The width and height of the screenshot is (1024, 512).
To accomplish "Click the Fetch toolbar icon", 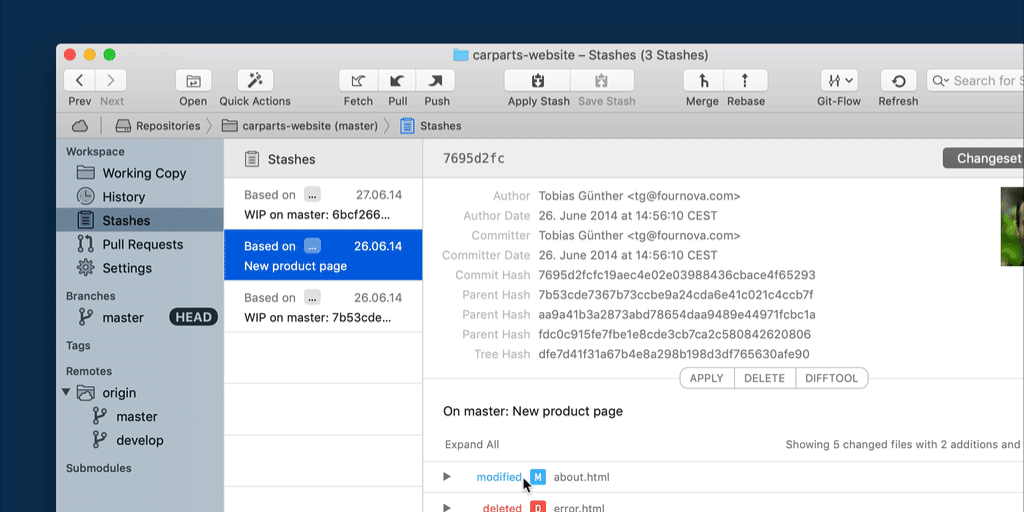I will 358,81.
